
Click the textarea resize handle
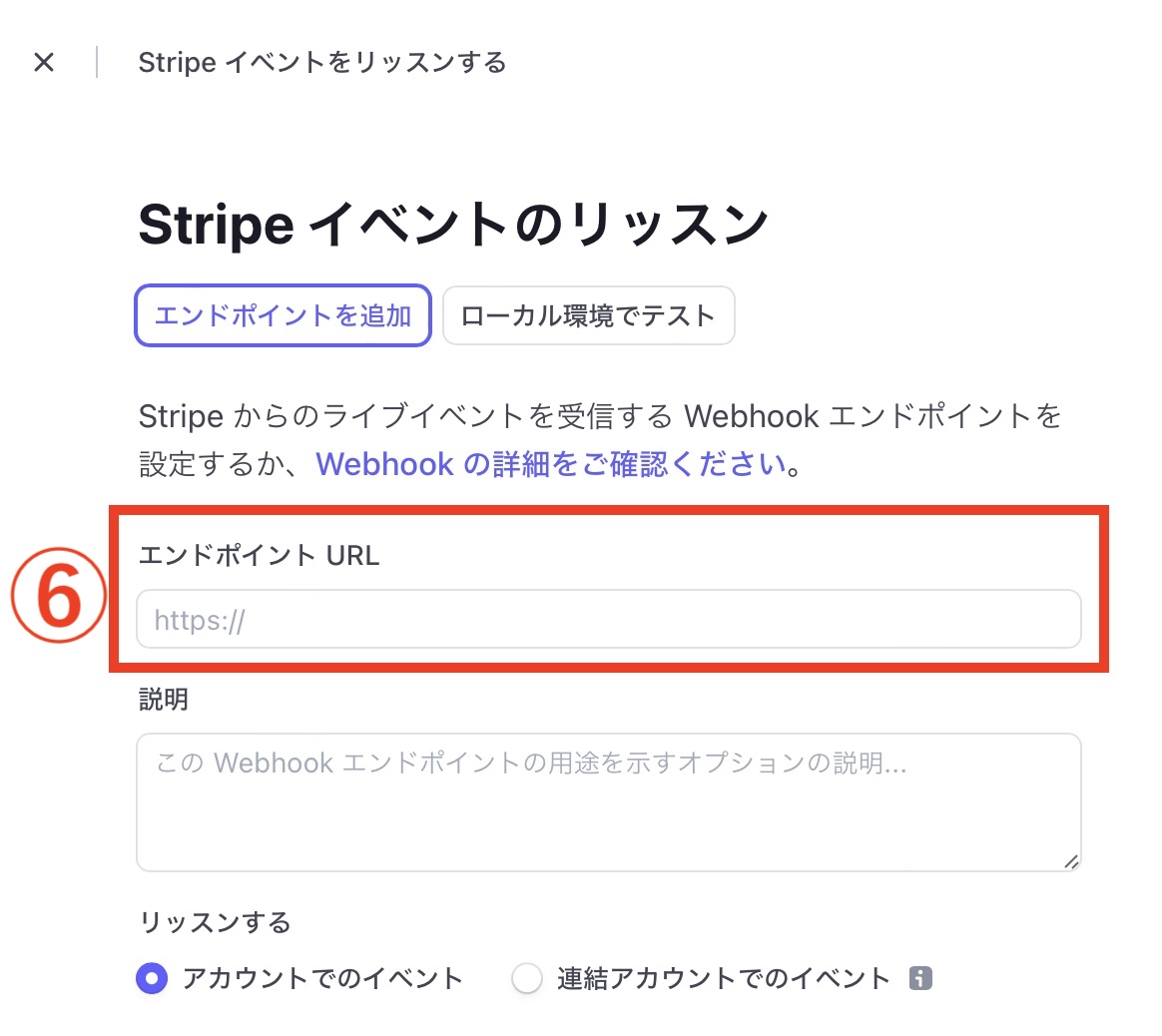[1072, 862]
